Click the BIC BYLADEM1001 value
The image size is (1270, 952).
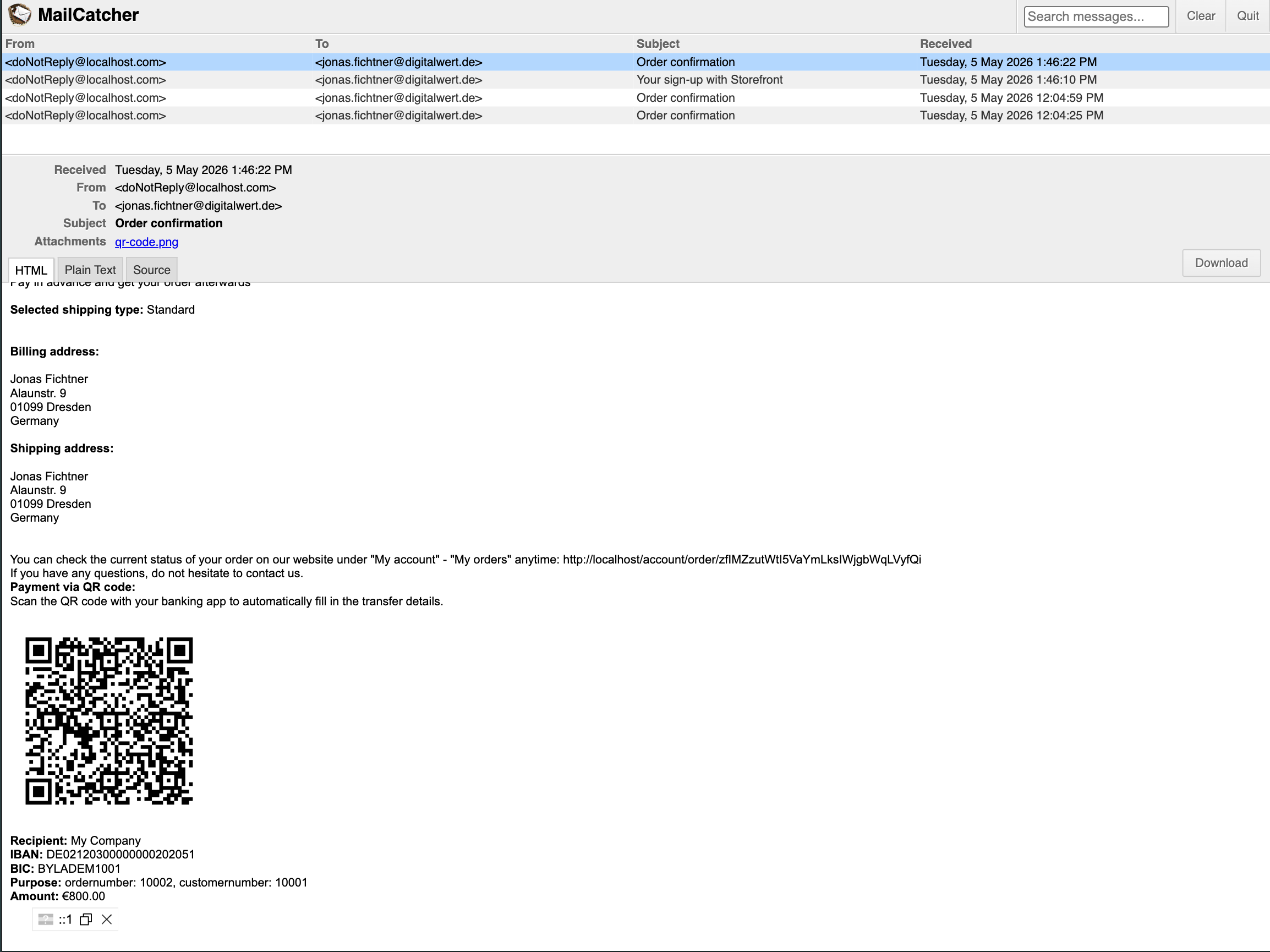click(79, 868)
